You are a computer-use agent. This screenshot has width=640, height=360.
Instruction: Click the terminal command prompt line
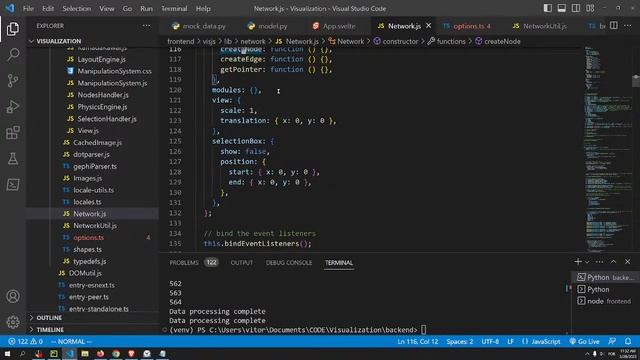click(x=297, y=330)
